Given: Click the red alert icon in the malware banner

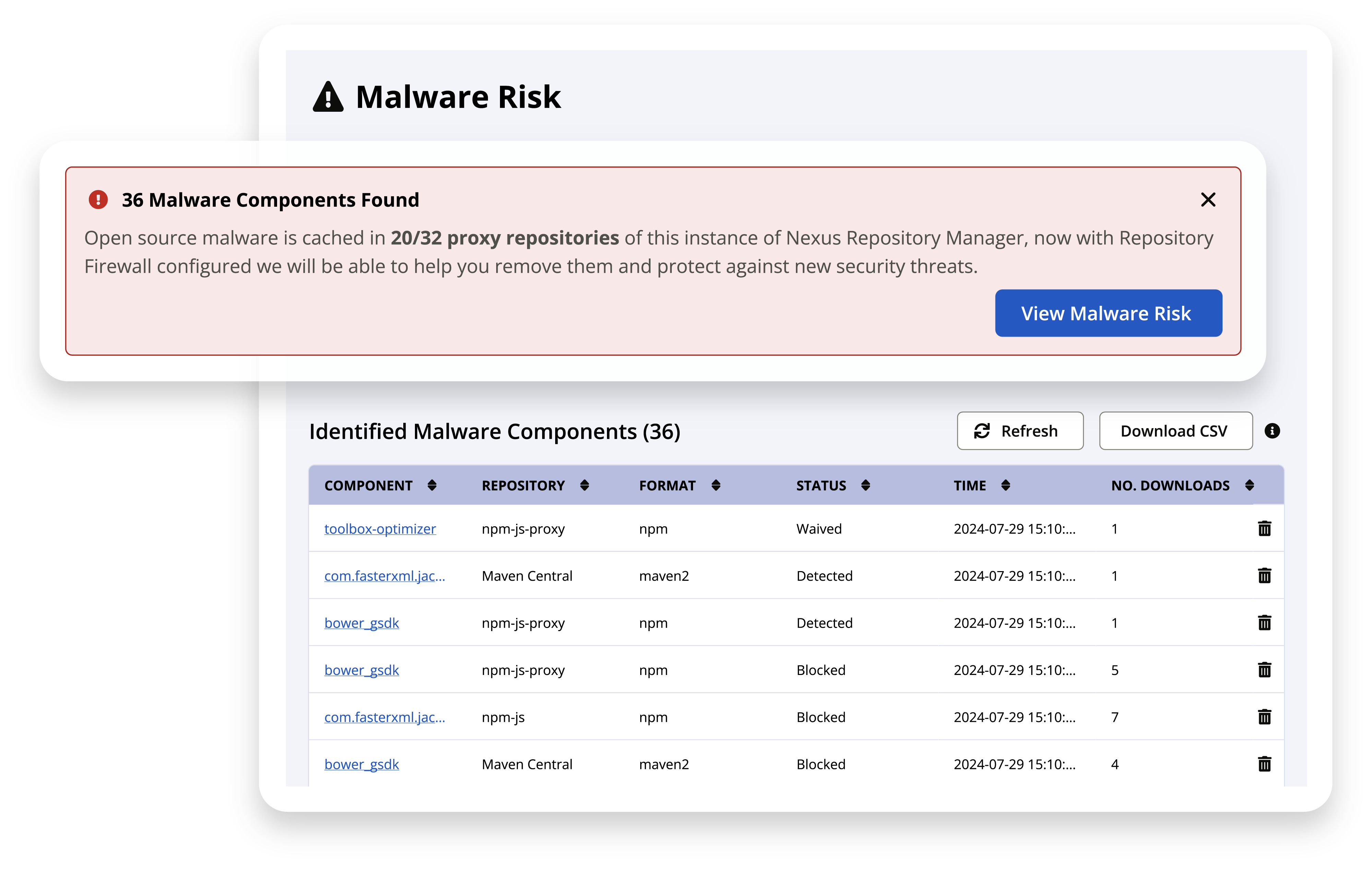Looking at the screenshot, I should click(x=98, y=200).
